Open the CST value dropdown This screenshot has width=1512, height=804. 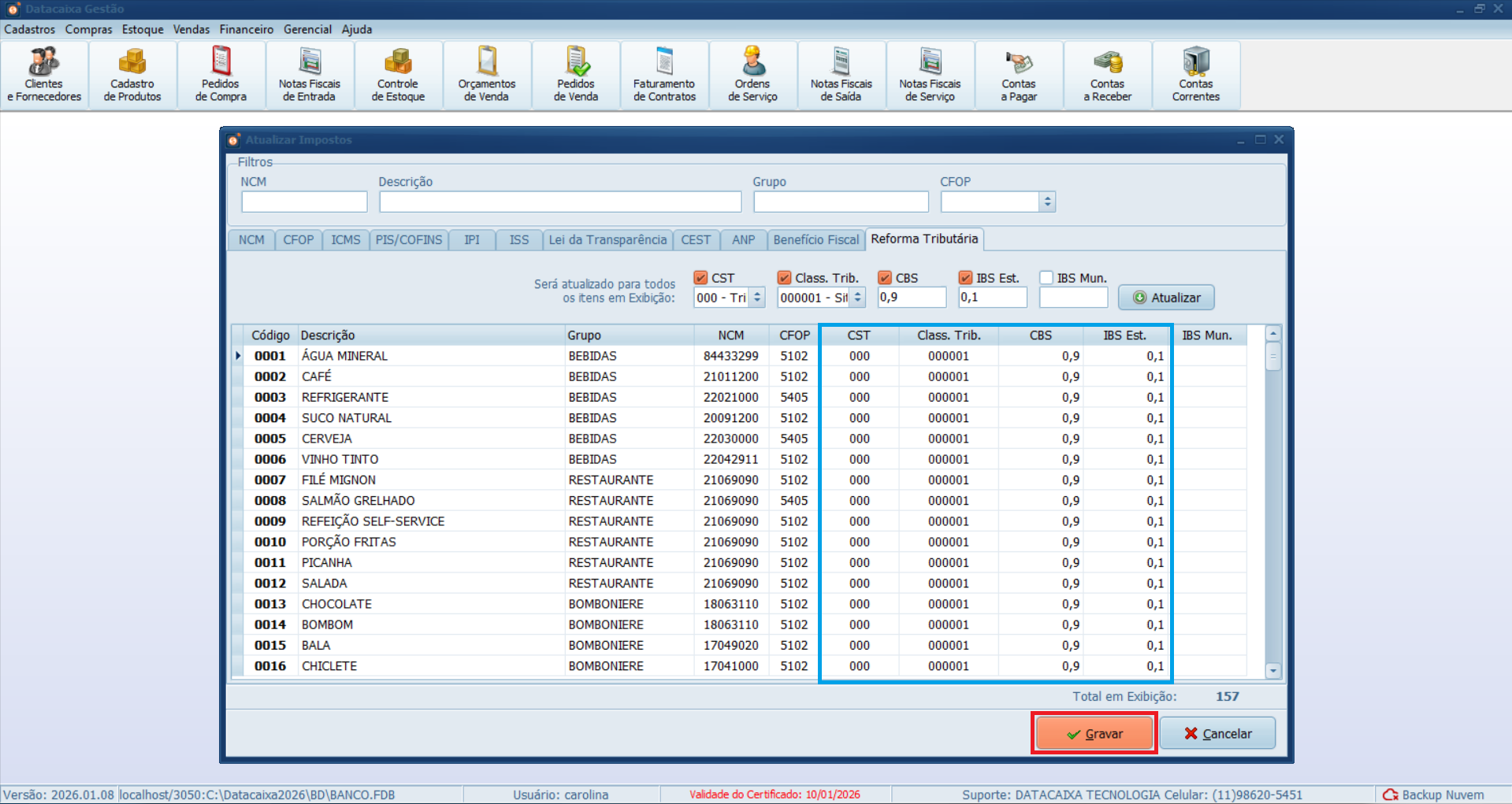point(757,298)
